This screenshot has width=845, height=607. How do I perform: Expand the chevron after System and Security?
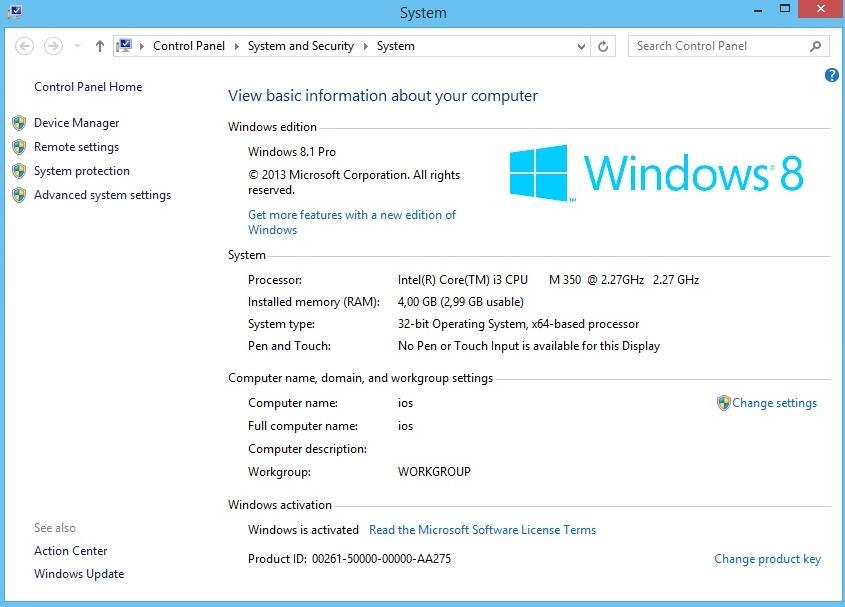click(x=365, y=46)
